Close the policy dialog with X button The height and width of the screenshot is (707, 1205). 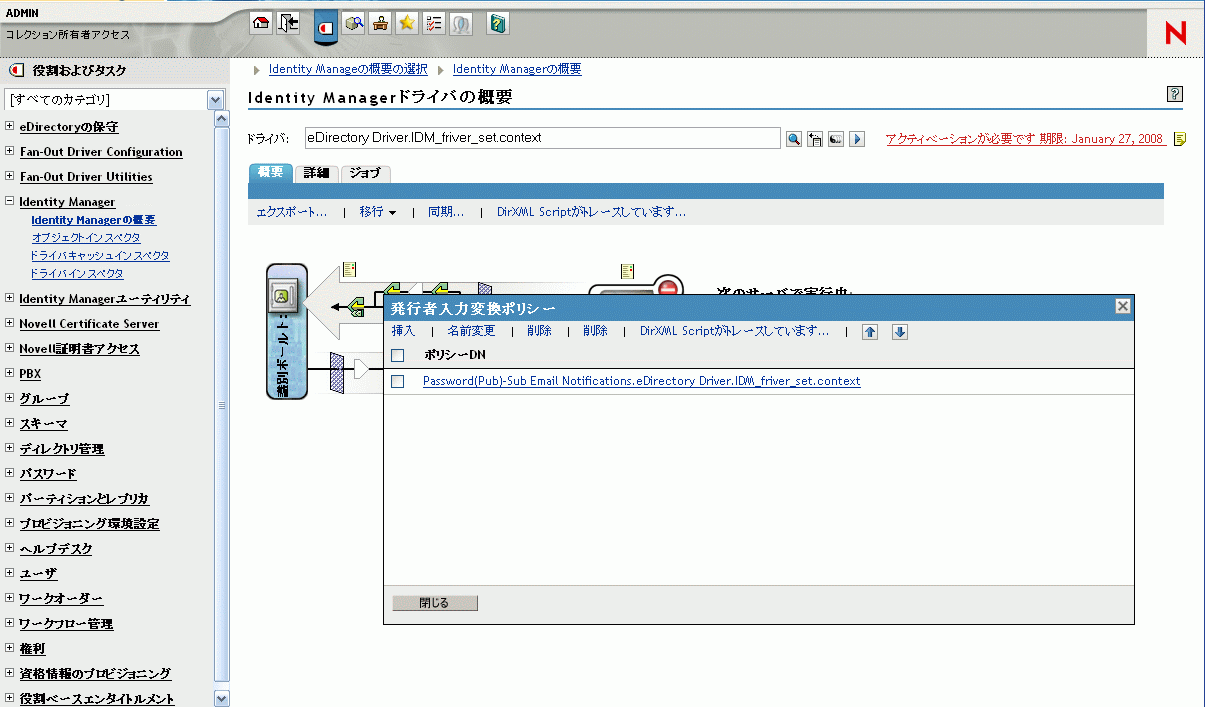1122,307
